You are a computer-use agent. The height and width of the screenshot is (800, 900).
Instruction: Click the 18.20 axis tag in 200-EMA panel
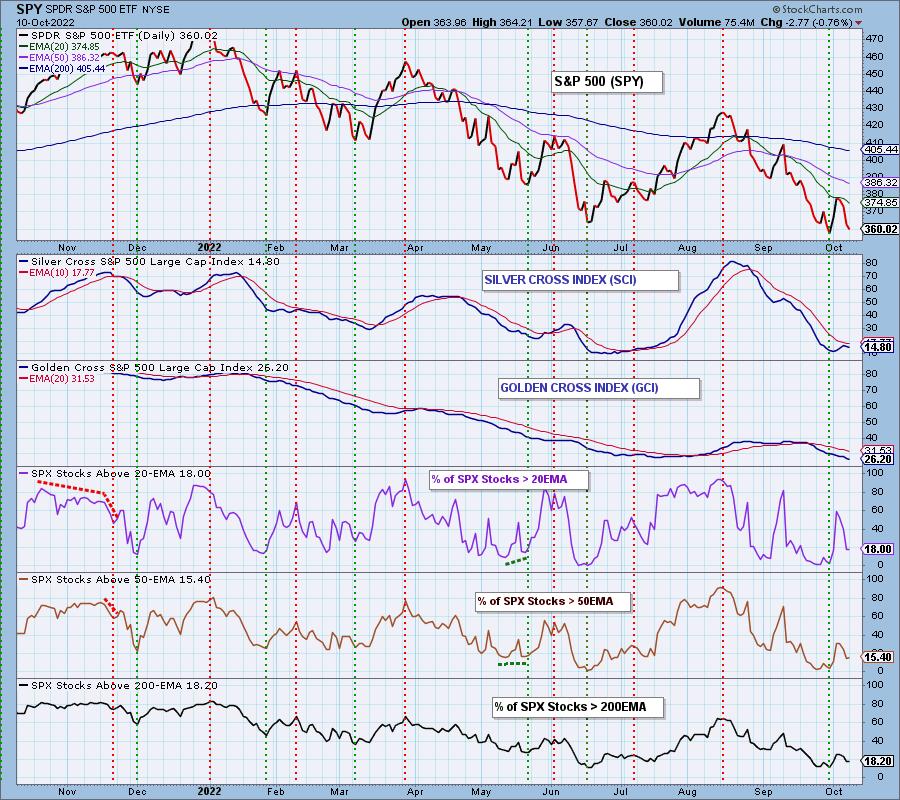[880, 762]
